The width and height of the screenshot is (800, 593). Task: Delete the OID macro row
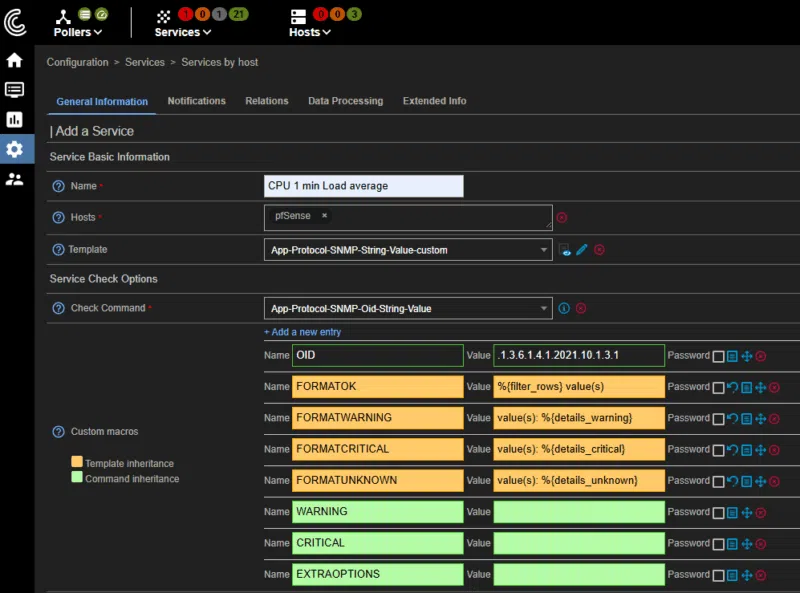[x=761, y=356]
